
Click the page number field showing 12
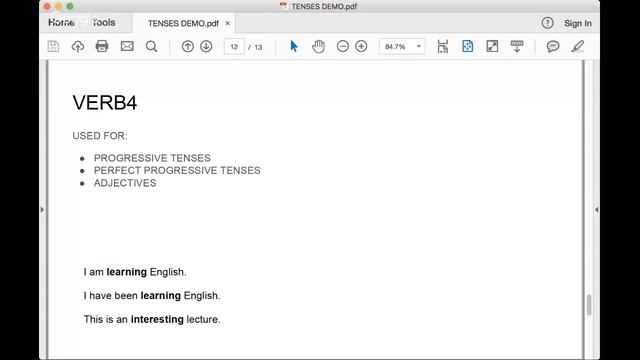point(234,47)
